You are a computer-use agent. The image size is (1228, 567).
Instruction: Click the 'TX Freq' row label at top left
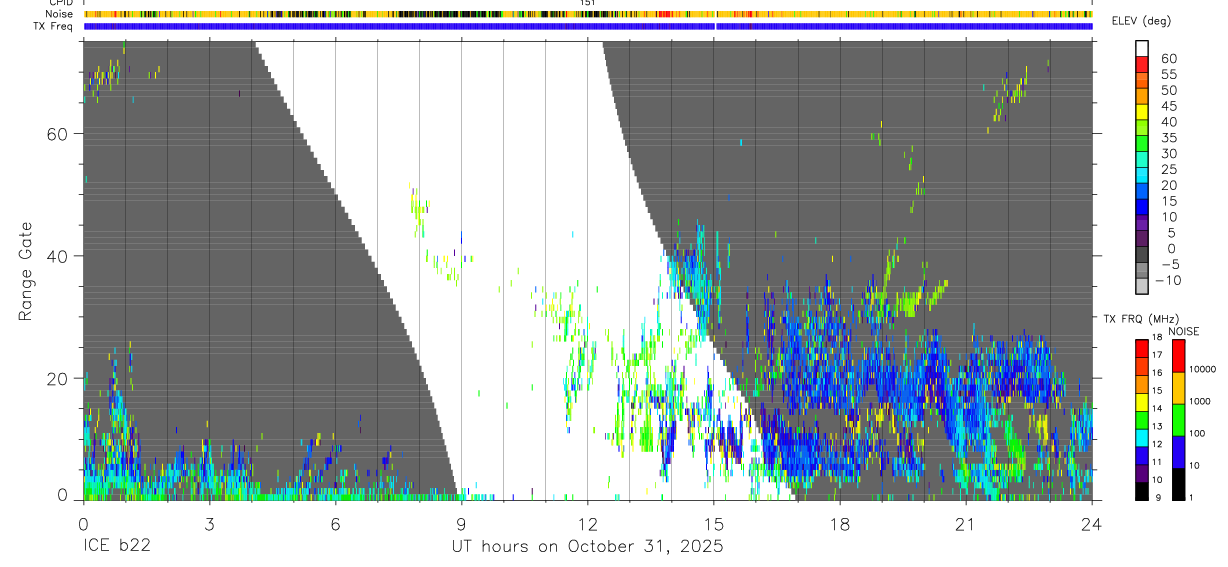[x=53, y=26]
